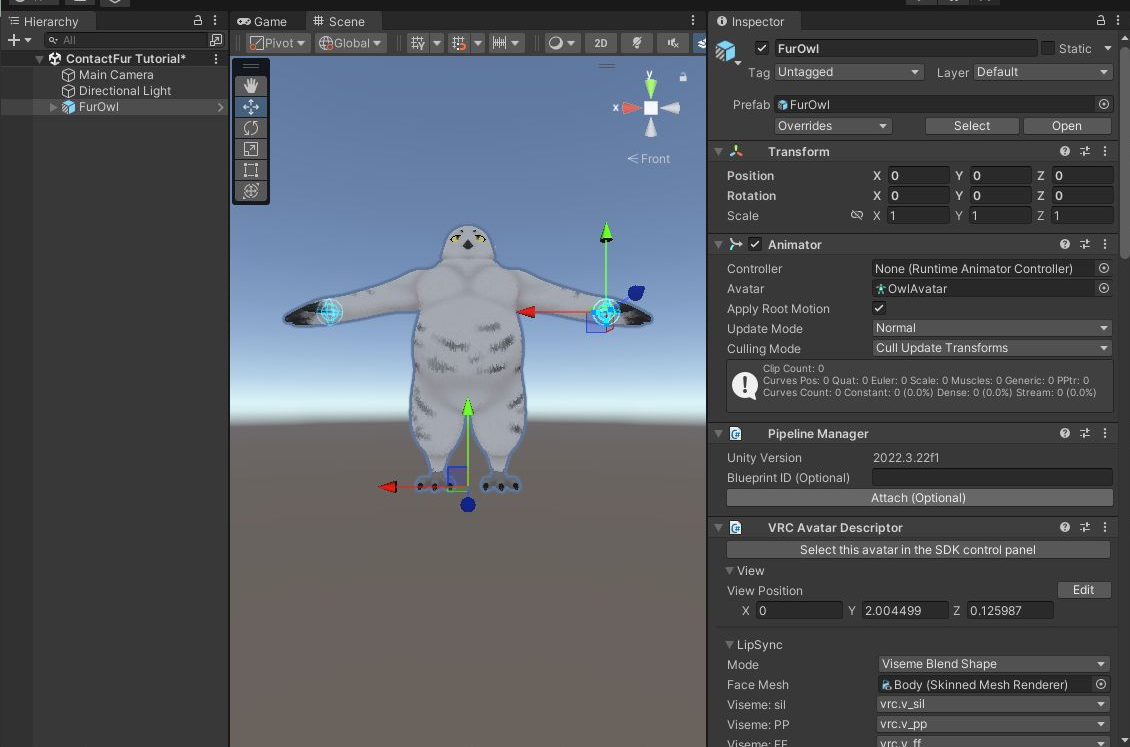
Task: Toggle scene lighting bulb icon
Action: tap(636, 43)
